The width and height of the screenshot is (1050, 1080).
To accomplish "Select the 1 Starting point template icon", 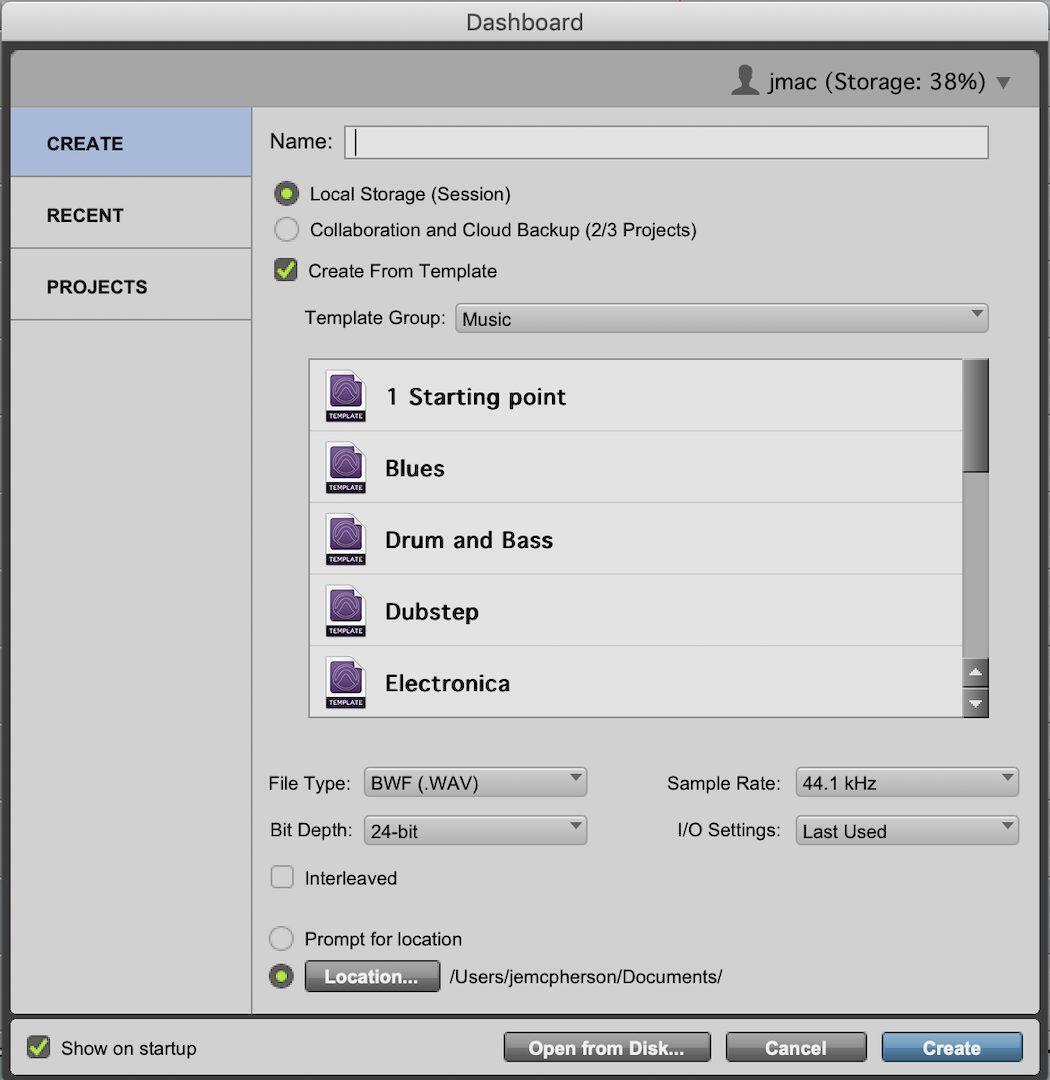I will pyautogui.click(x=346, y=396).
